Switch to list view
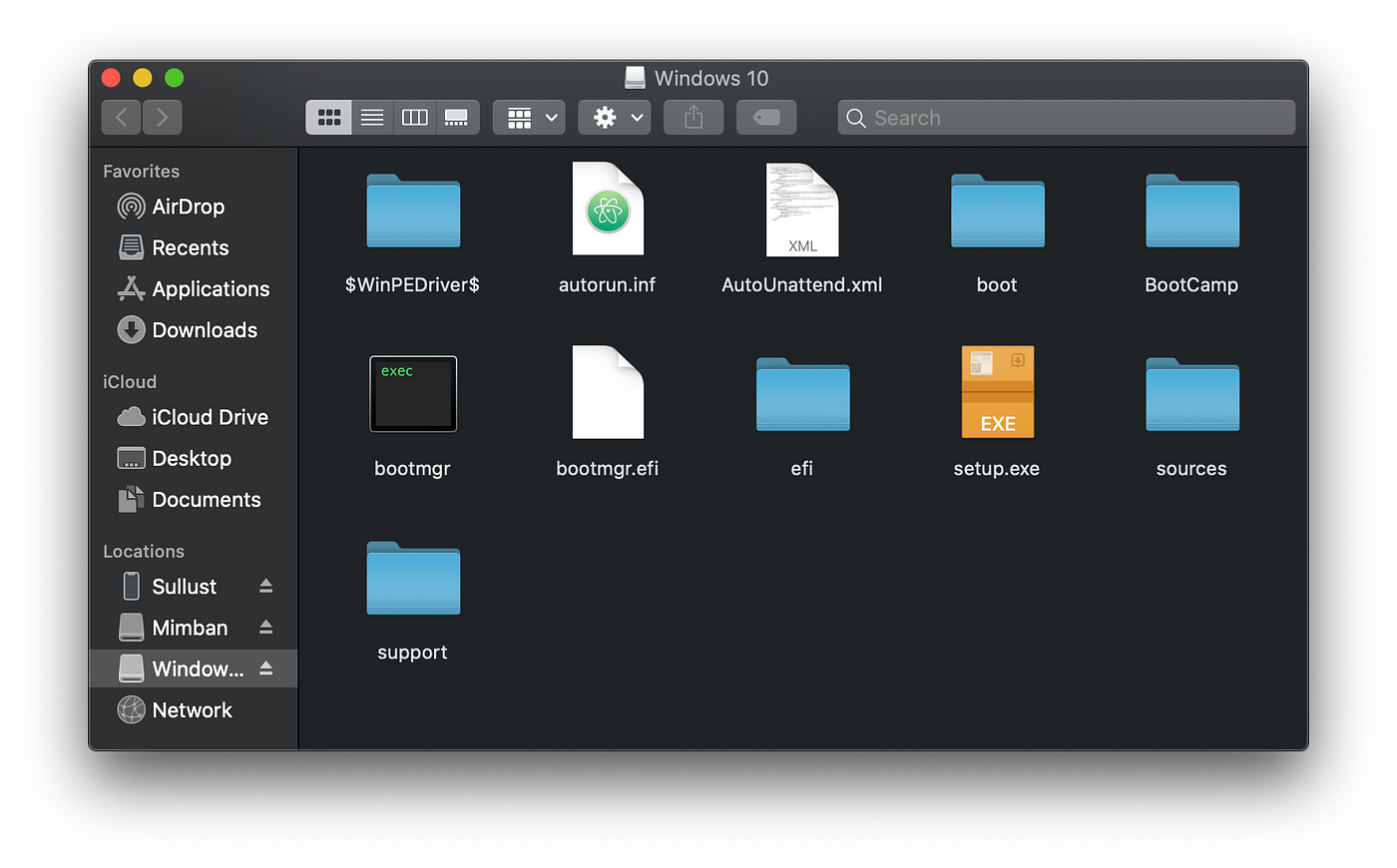Viewport: 1397px width, 868px height. click(372, 118)
